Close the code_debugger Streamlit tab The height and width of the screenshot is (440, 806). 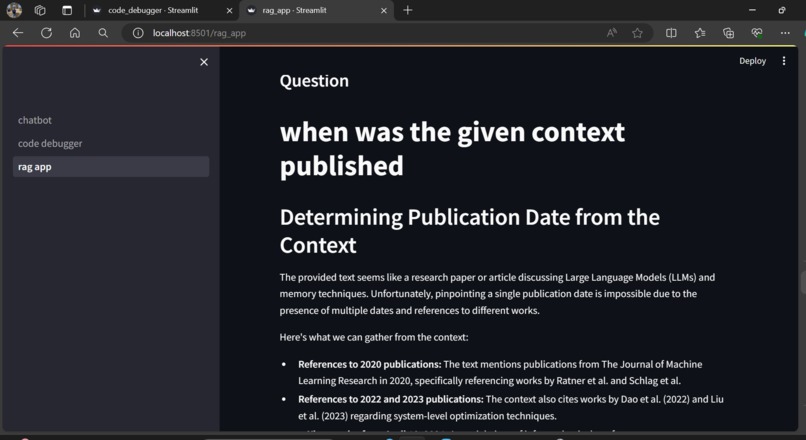tap(229, 10)
